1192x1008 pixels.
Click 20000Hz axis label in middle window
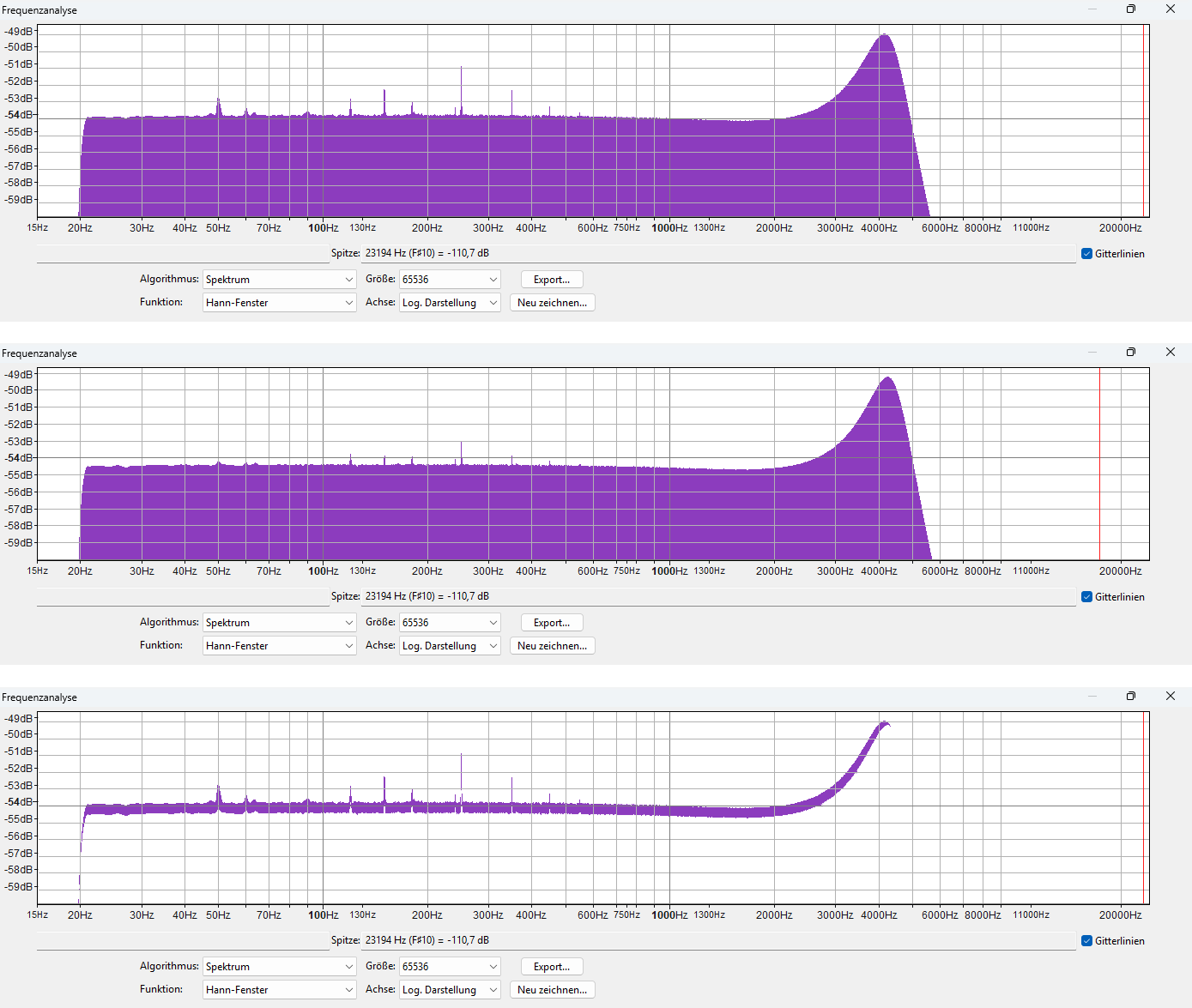point(1121,571)
